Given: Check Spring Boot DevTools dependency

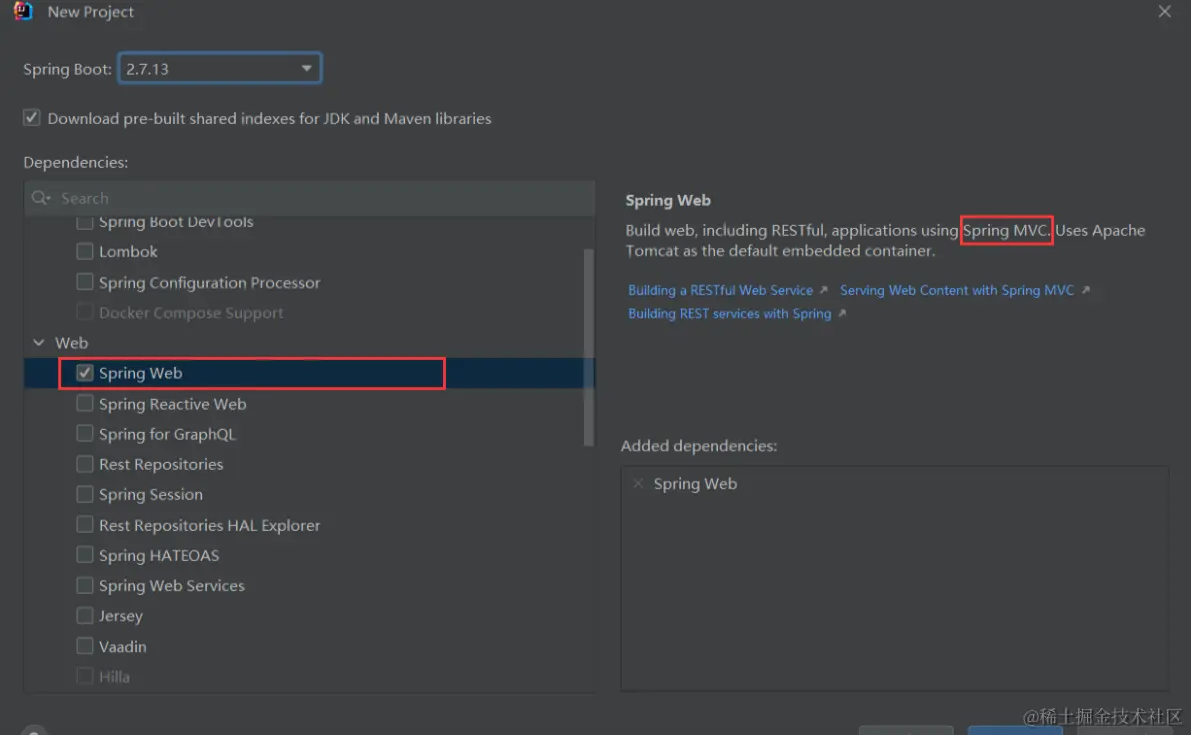Looking at the screenshot, I should coord(85,222).
